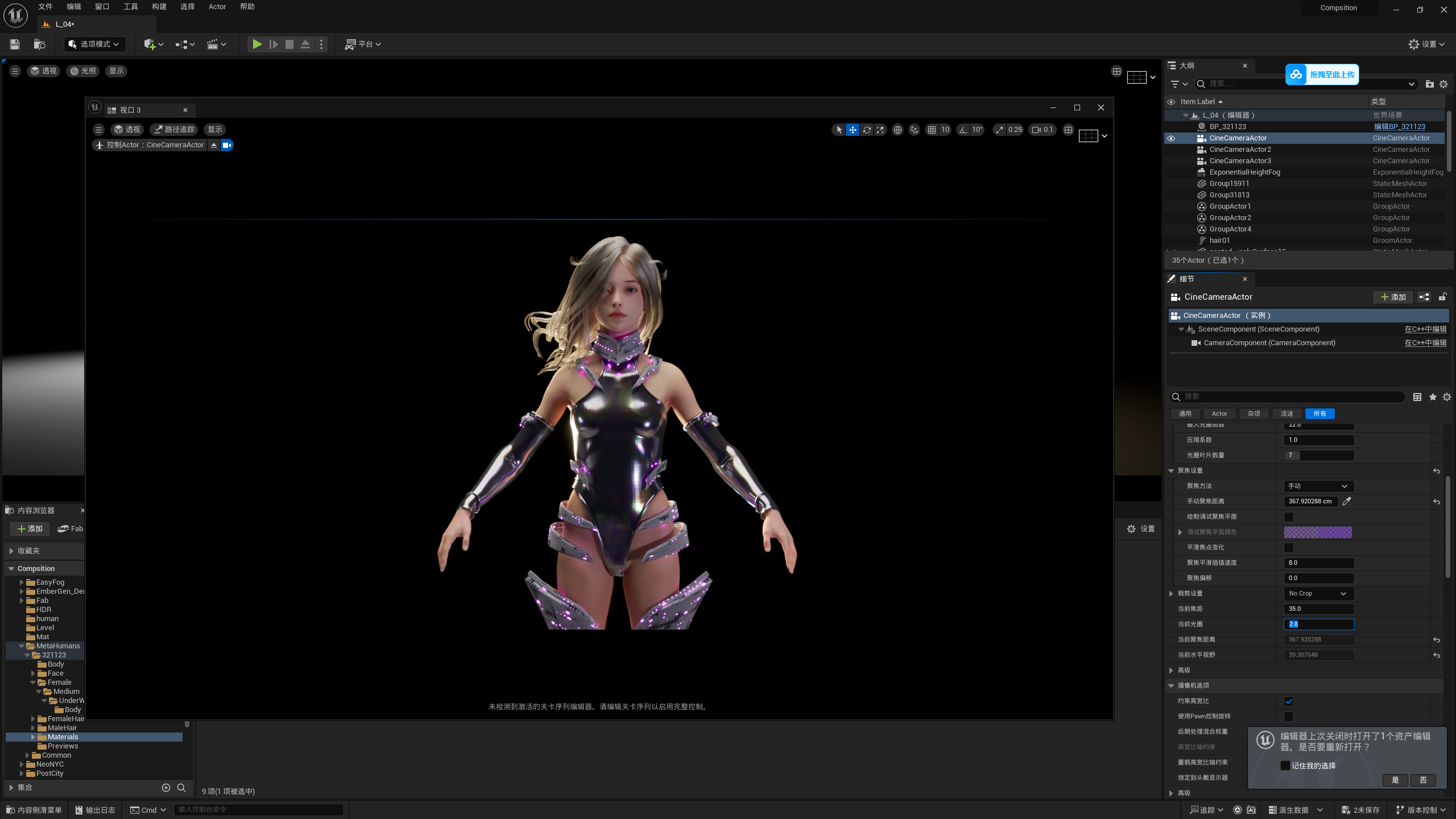Open the 构建 Build menu
This screenshot has height=819, width=1456.
pyautogui.click(x=159, y=7)
